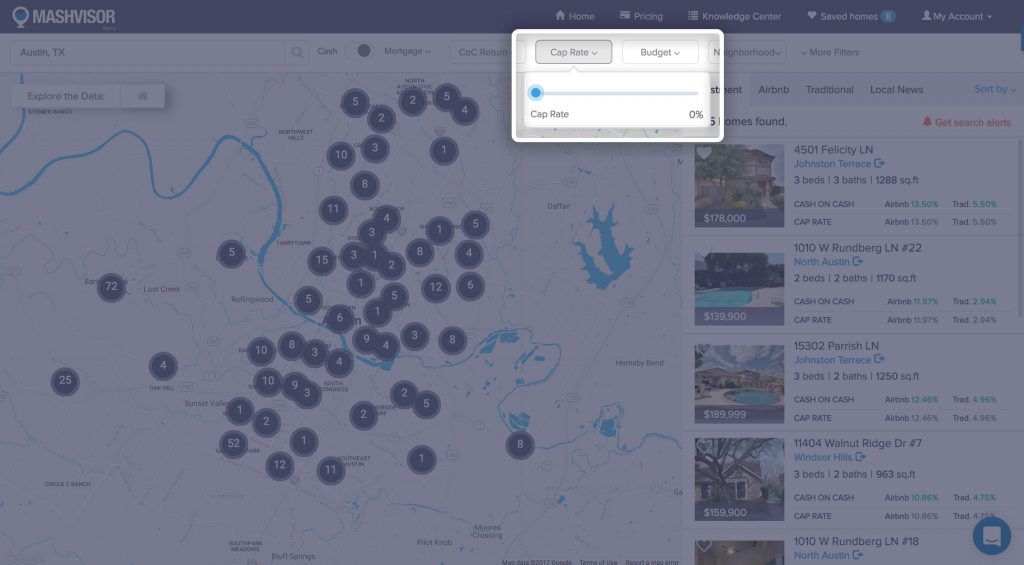Click the bell icon for search alerts
The width and height of the screenshot is (1024, 565).
coord(927,122)
